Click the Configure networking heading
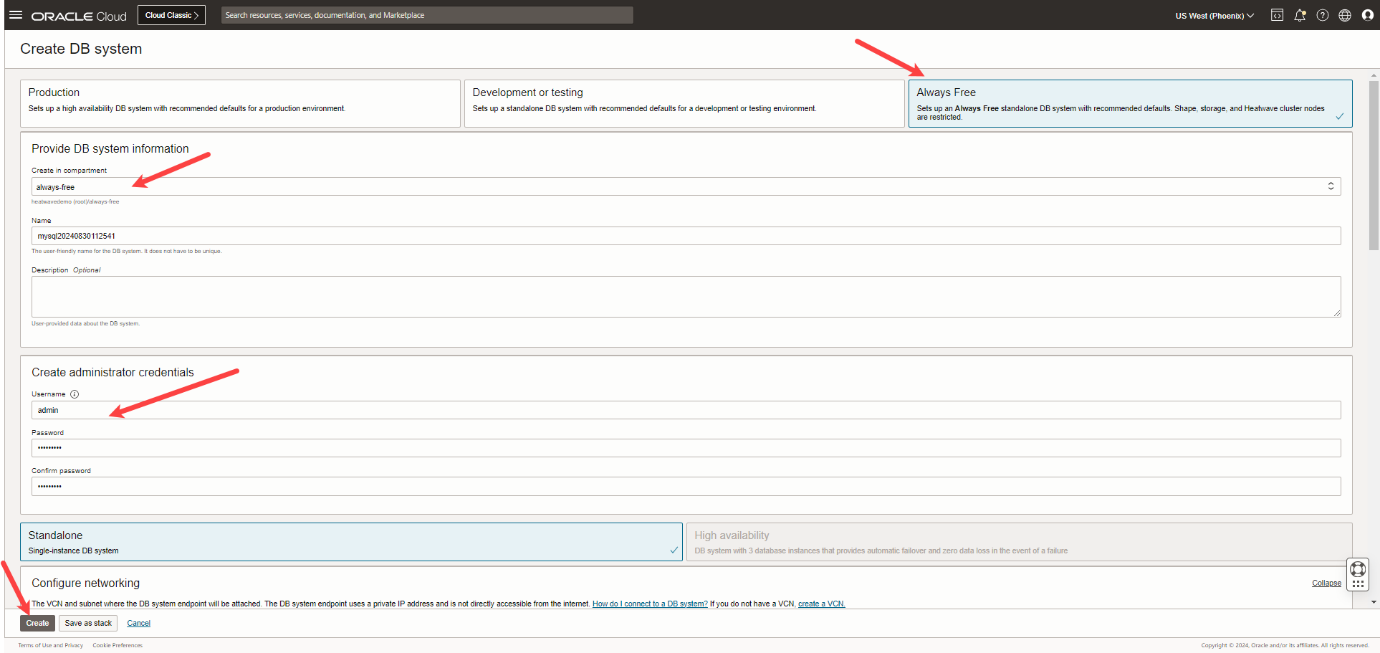The height and width of the screenshot is (653, 1380). (x=86, y=583)
